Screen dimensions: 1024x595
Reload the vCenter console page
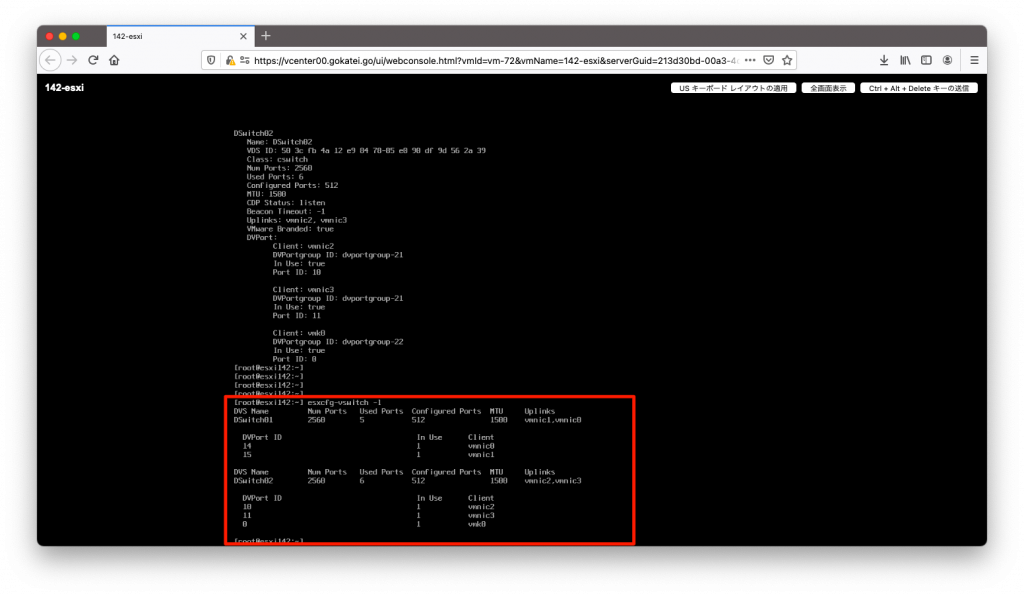click(94, 60)
